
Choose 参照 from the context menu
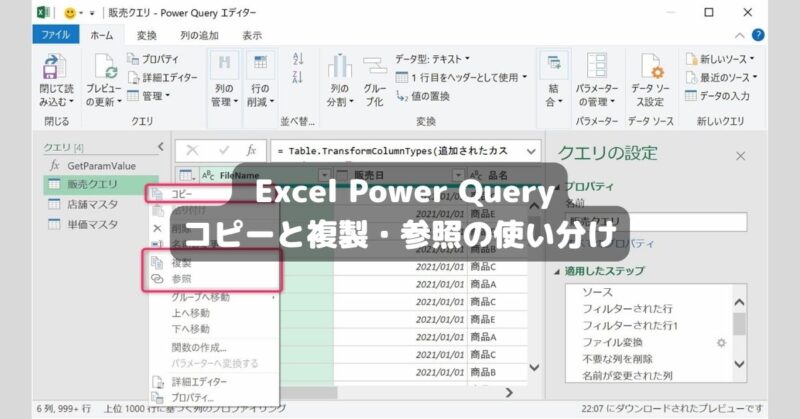181,279
